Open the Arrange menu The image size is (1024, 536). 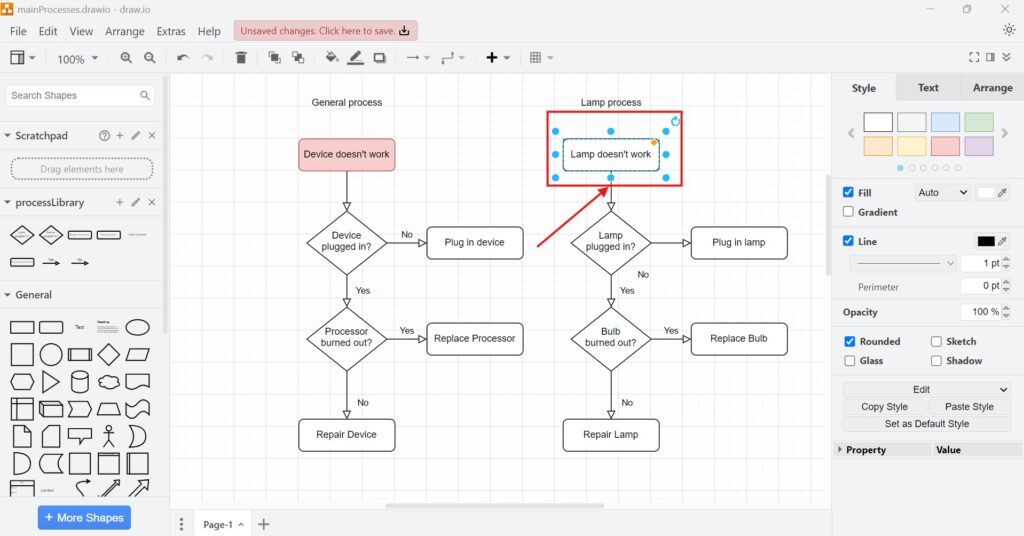[x=125, y=31]
